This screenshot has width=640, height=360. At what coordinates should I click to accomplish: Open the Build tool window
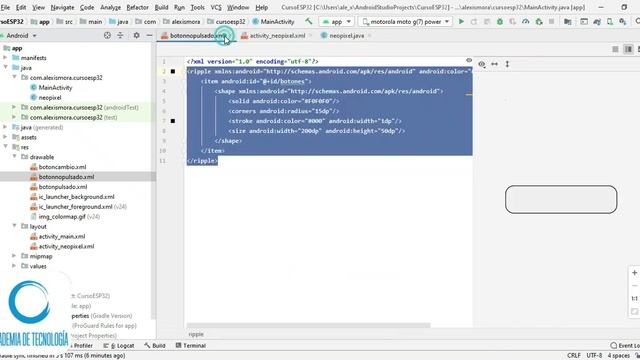(155, 345)
